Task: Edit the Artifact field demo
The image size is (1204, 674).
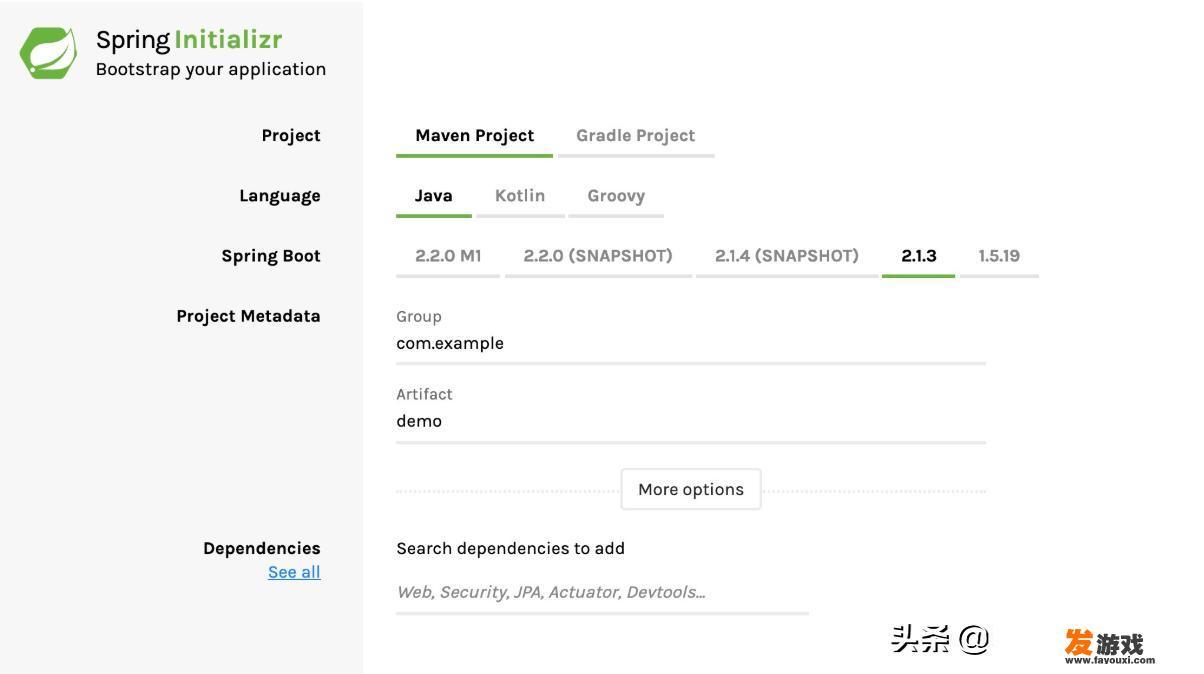Action: 691,422
